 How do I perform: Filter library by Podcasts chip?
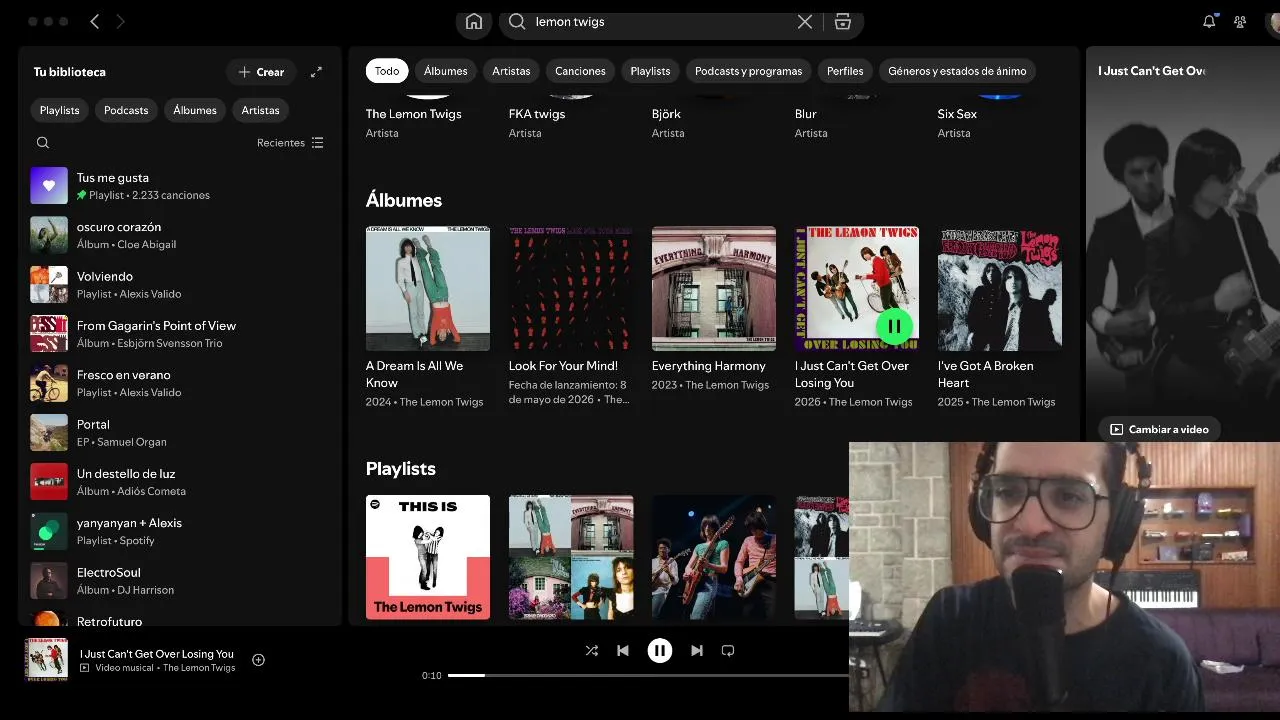coord(126,110)
